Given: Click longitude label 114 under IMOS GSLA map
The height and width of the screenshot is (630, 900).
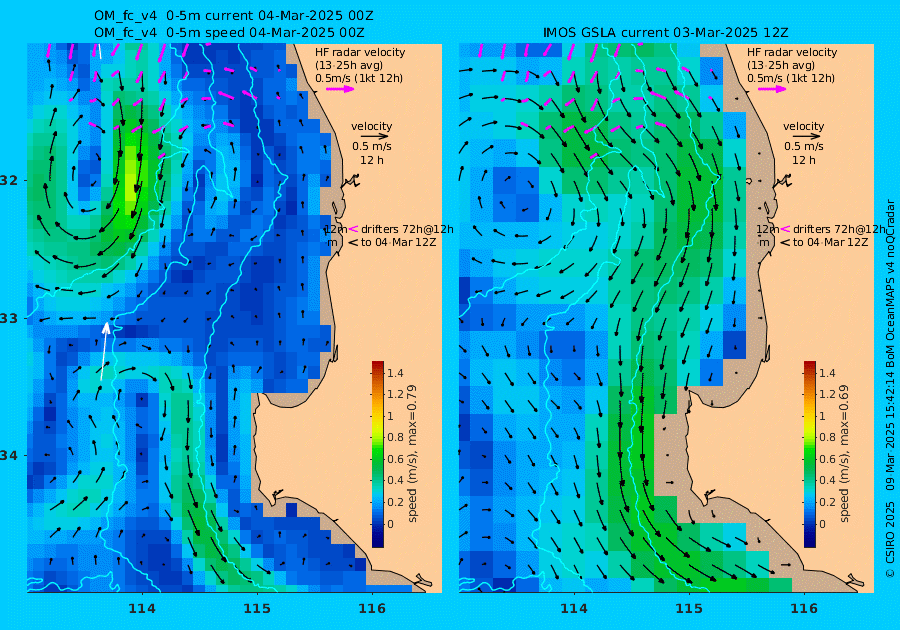Looking at the screenshot, I should [573, 609].
